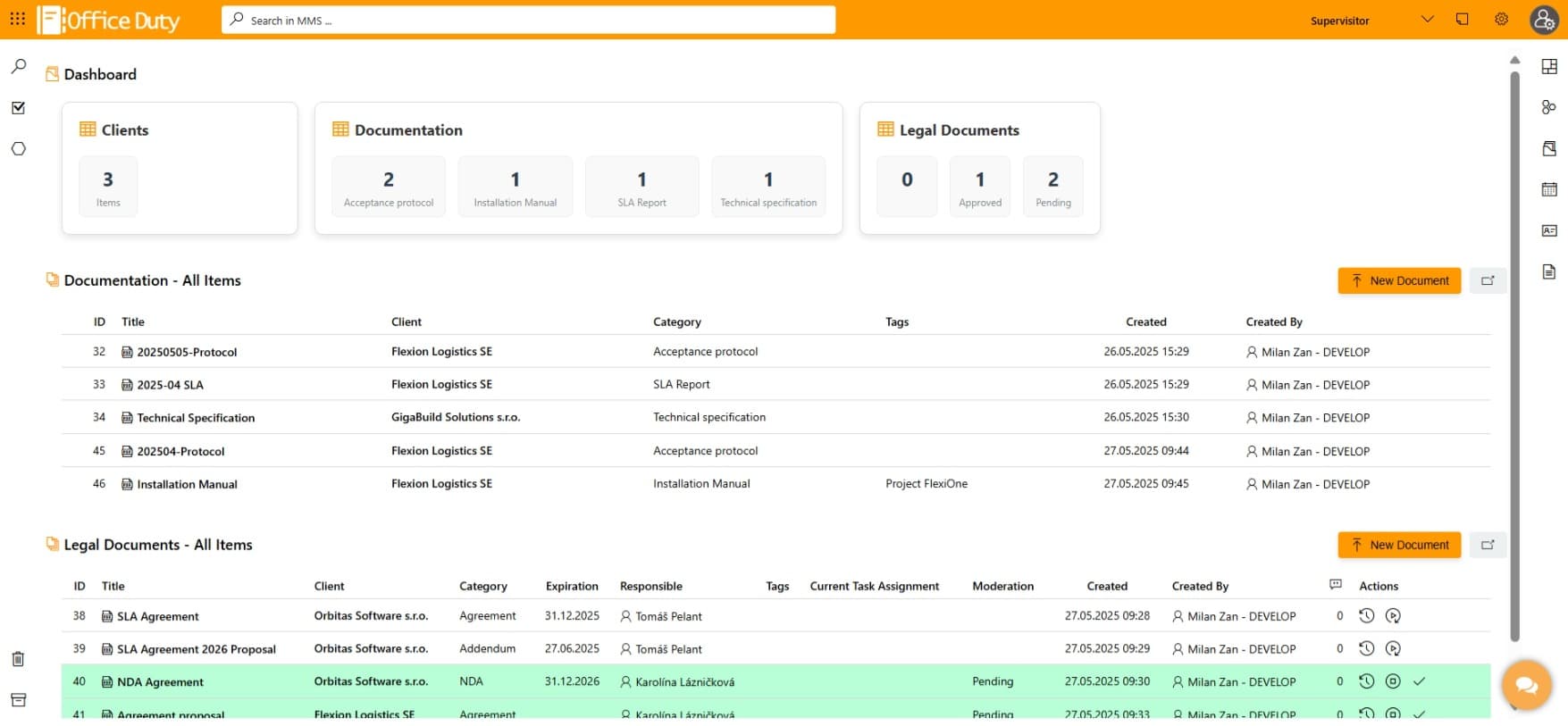This screenshot has height=726, width=1568.
Task: Click the vertical page scrollbar
Action: (x=1514, y=355)
